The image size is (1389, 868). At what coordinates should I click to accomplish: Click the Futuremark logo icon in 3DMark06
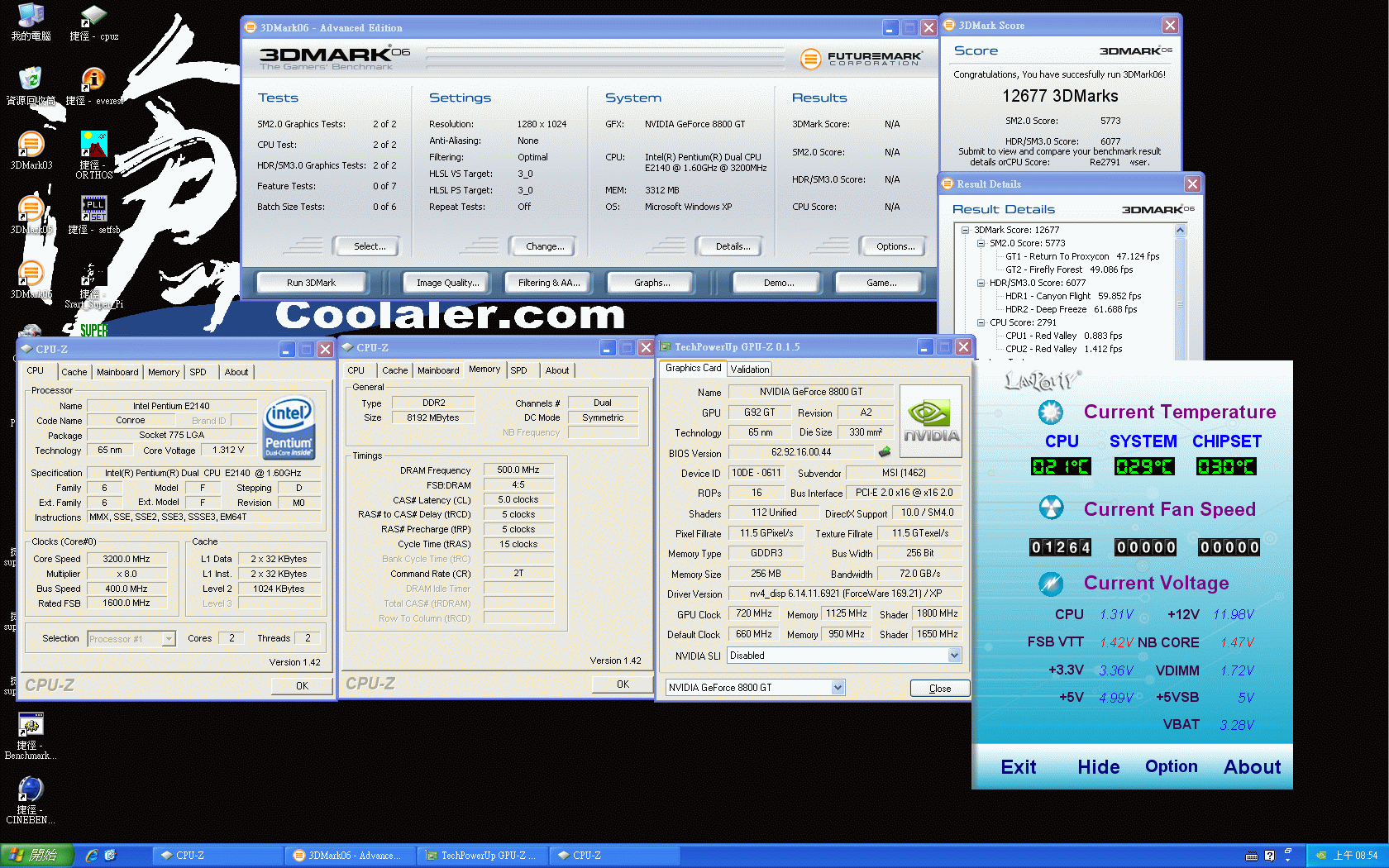(811, 59)
